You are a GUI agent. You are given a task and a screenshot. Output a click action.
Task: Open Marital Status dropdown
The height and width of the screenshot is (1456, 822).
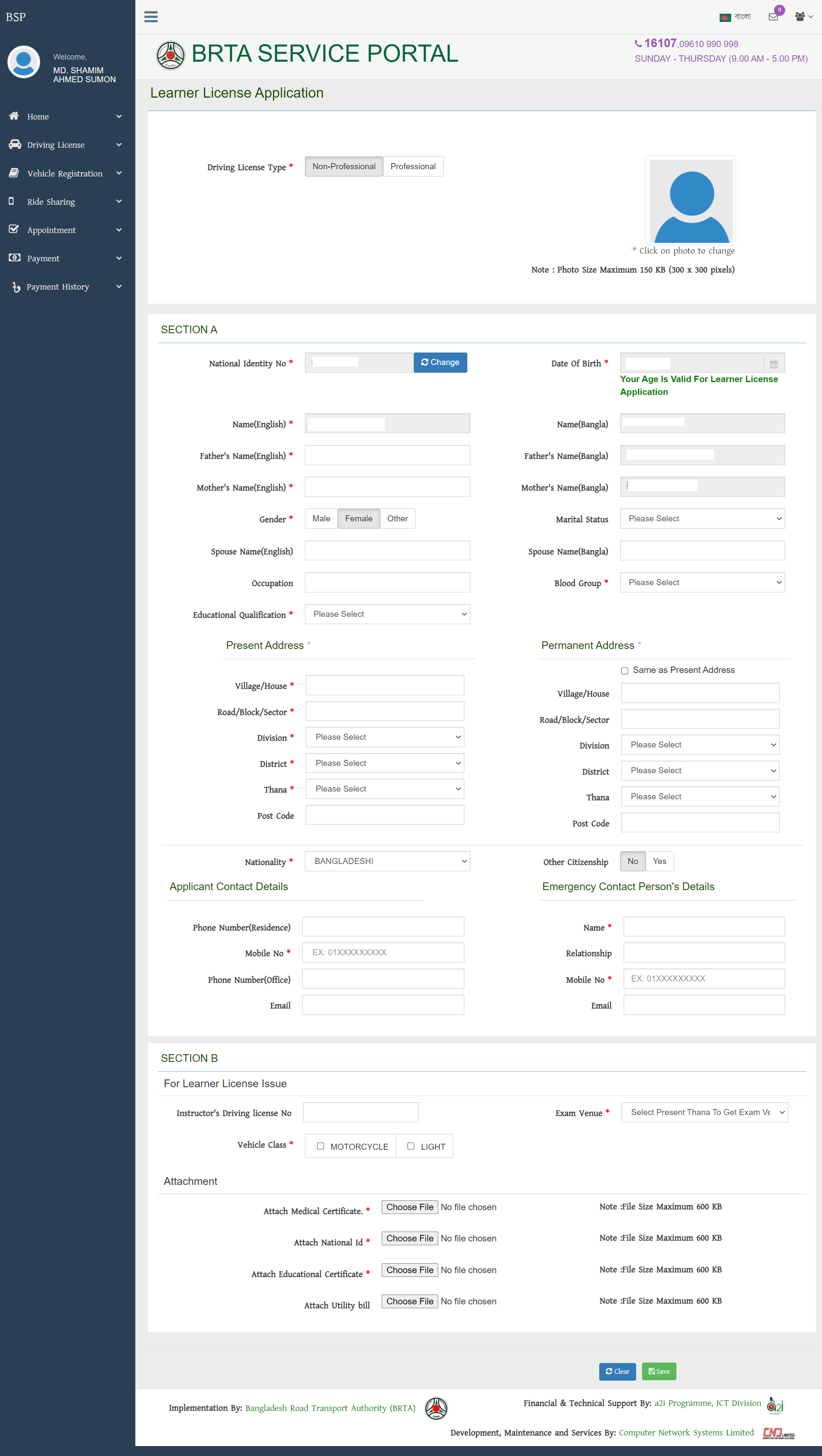click(x=702, y=518)
